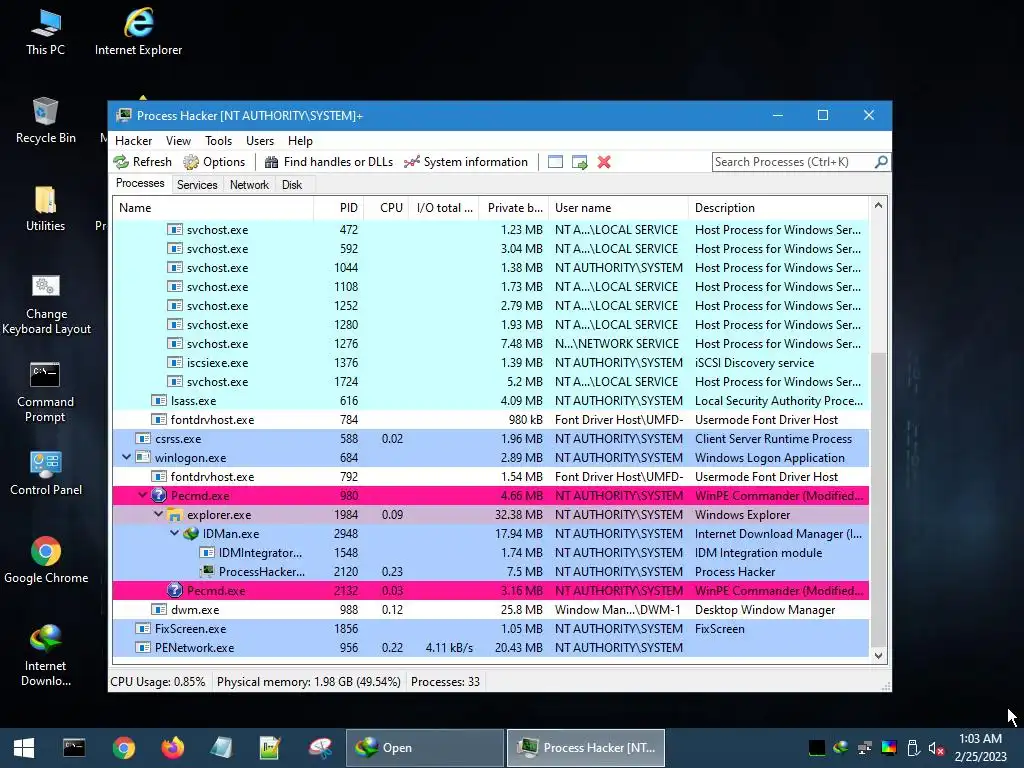Open Internet Download Manager desktop icon
The image size is (1024, 768).
point(46,655)
